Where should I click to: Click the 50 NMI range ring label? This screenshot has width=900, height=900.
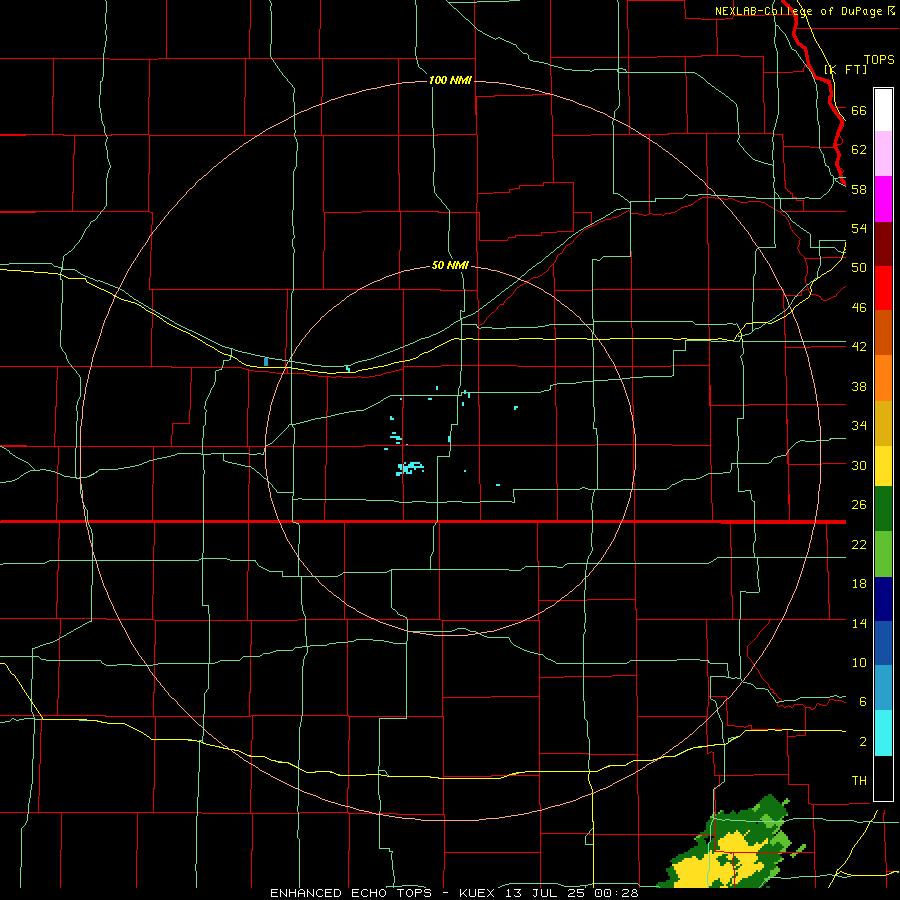click(x=450, y=265)
